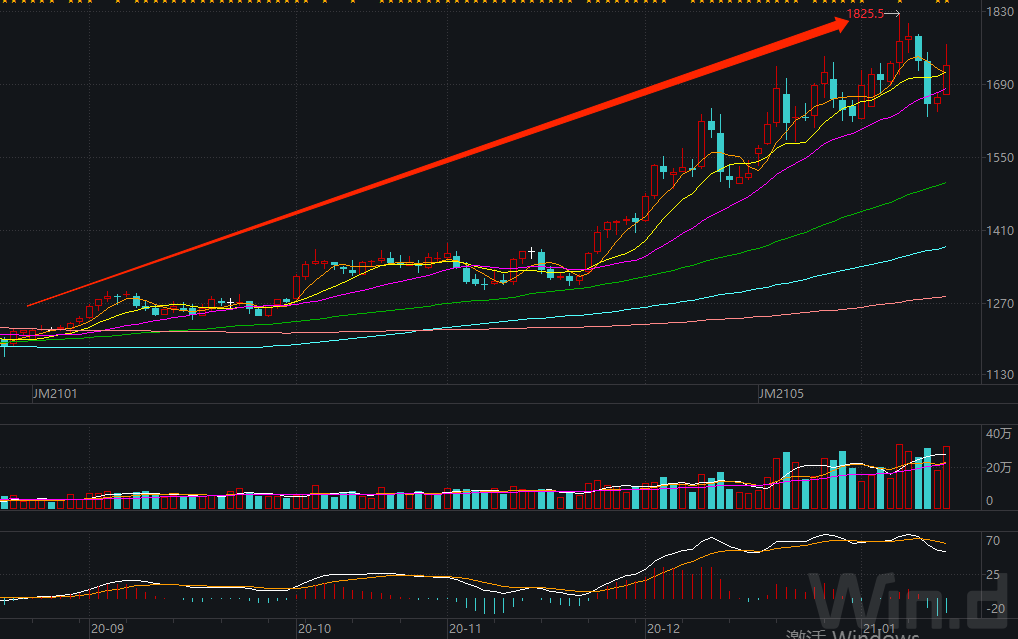Viewport: 1018px width, 639px height.
Task: Select the 20-10 date on time axis
Action: point(314,629)
